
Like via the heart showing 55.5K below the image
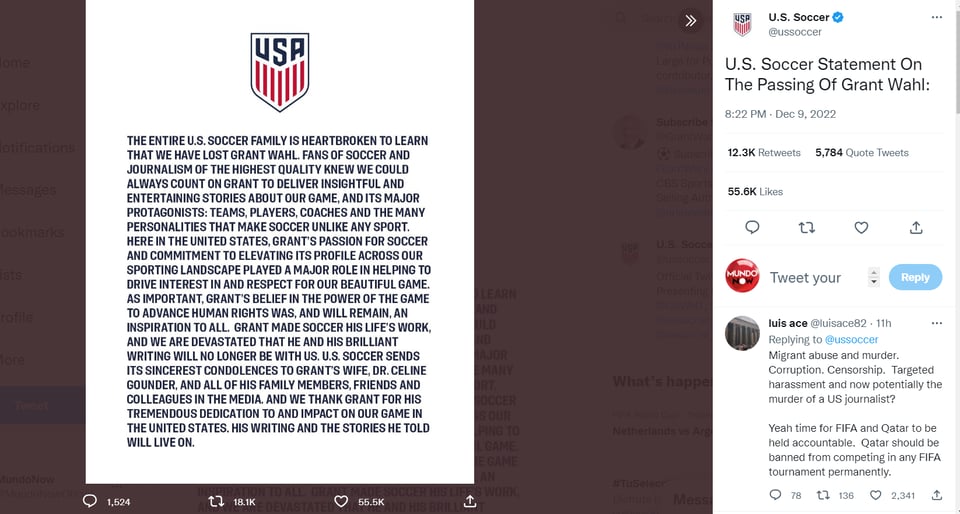(x=342, y=501)
